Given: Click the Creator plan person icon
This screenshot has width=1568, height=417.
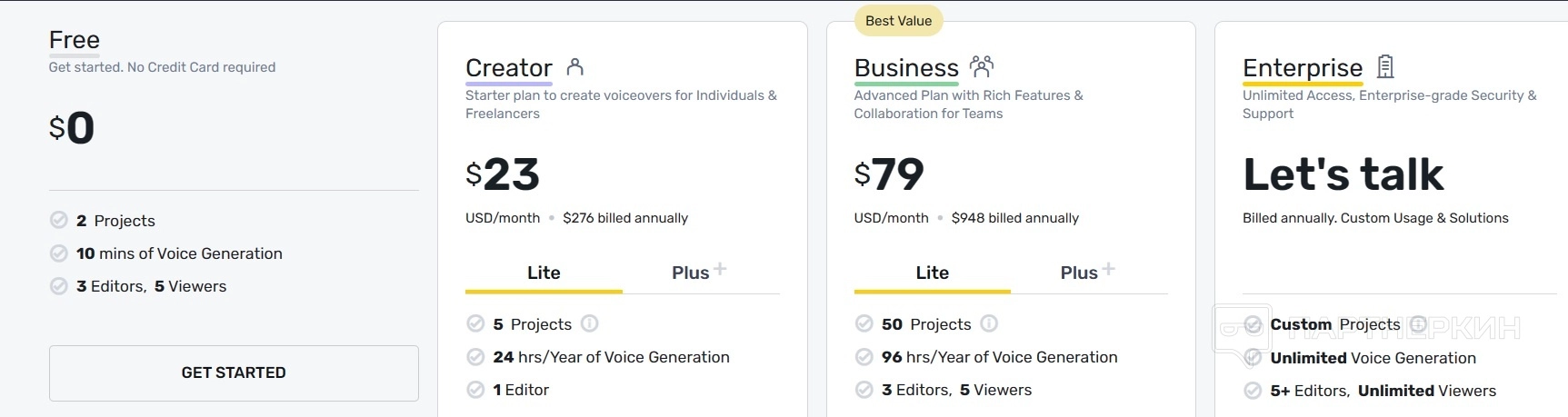Looking at the screenshot, I should 574,66.
